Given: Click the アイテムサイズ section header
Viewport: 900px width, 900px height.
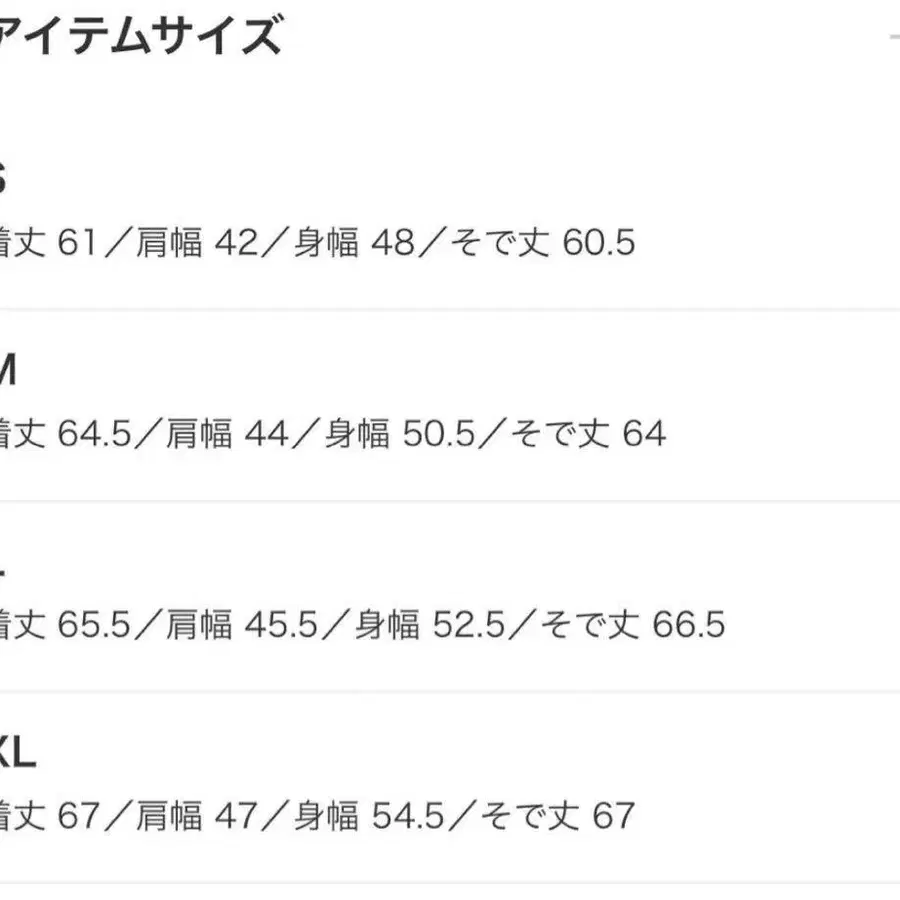Looking at the screenshot, I should click(140, 38).
